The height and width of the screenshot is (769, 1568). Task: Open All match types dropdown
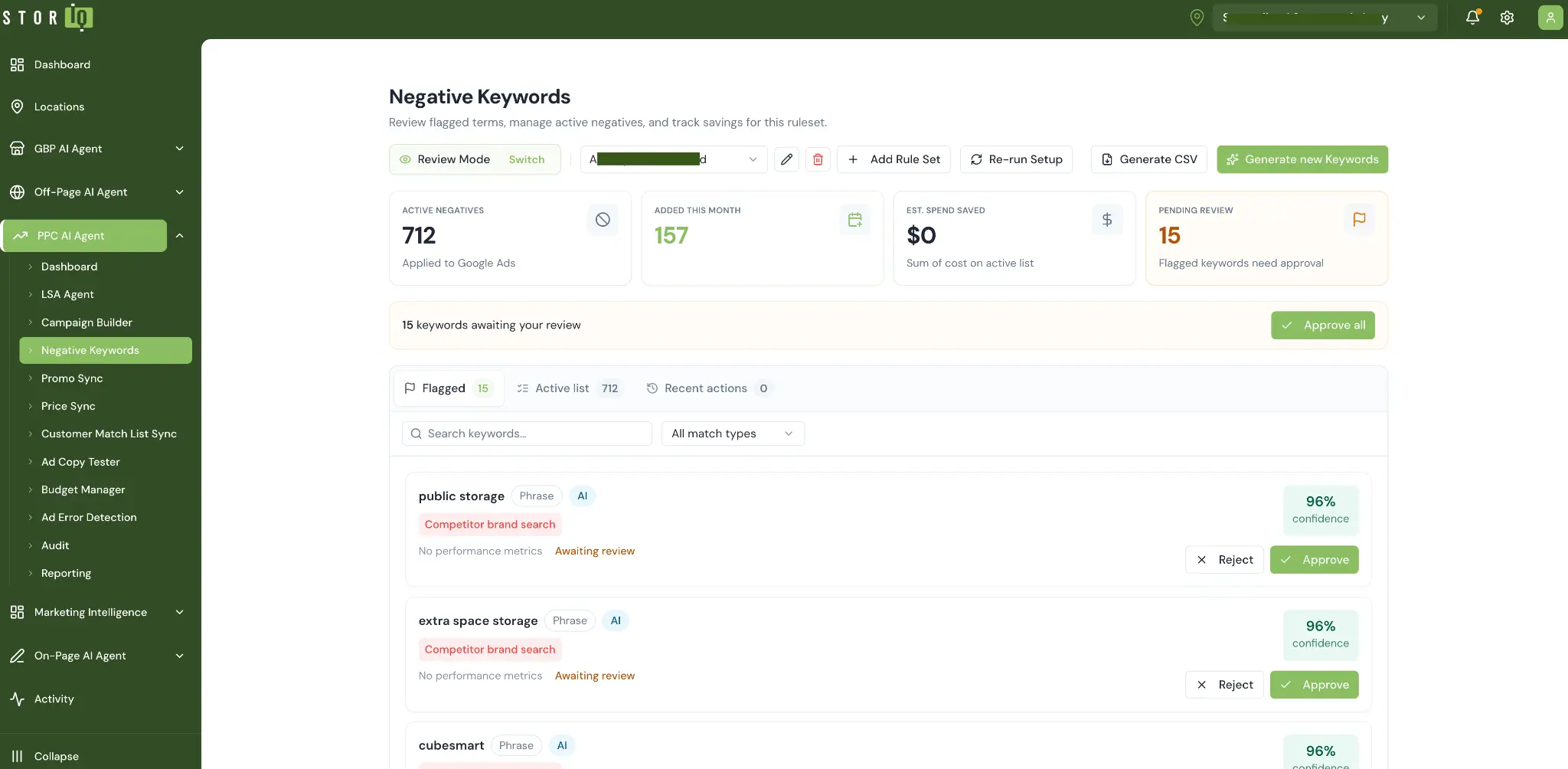pos(733,434)
